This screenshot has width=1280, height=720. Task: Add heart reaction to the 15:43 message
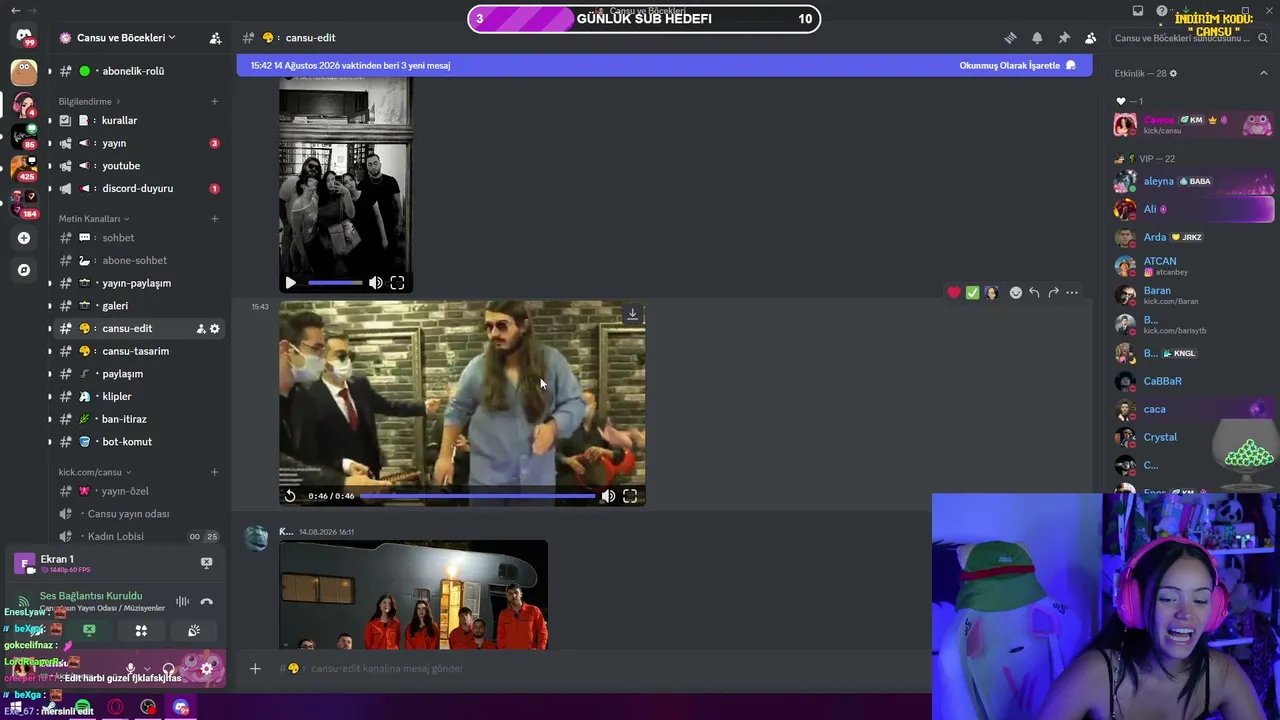pyautogui.click(x=954, y=292)
